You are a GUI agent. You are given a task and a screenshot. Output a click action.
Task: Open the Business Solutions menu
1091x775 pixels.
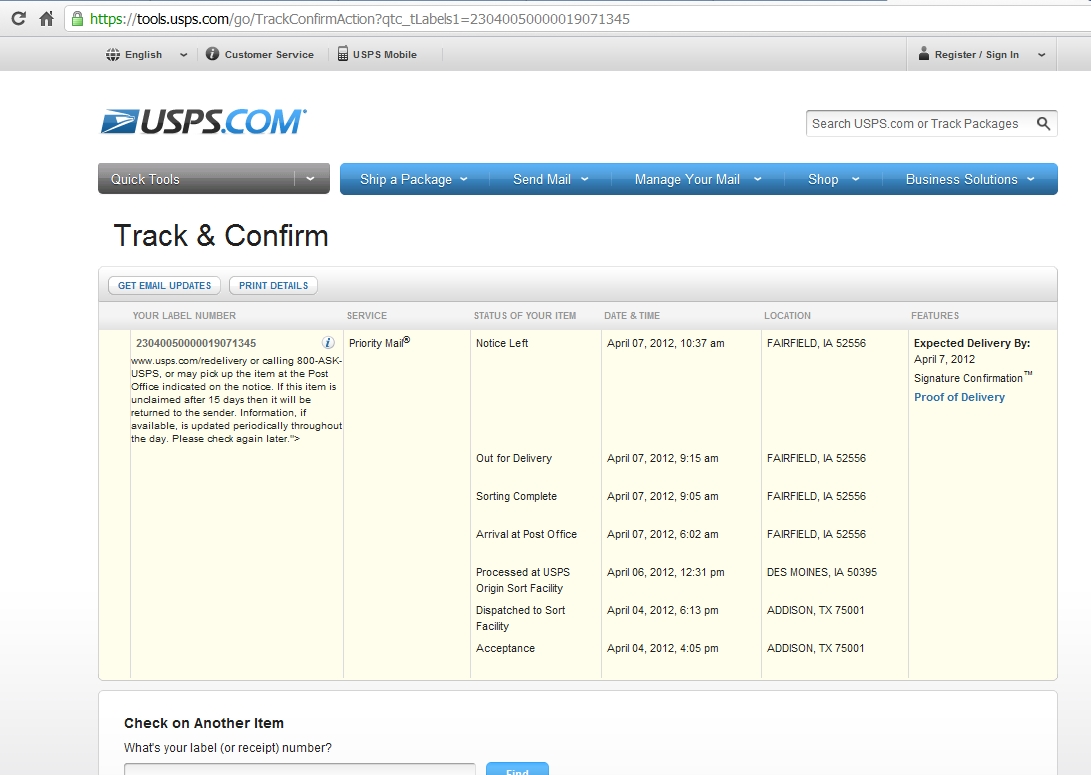click(x=970, y=179)
